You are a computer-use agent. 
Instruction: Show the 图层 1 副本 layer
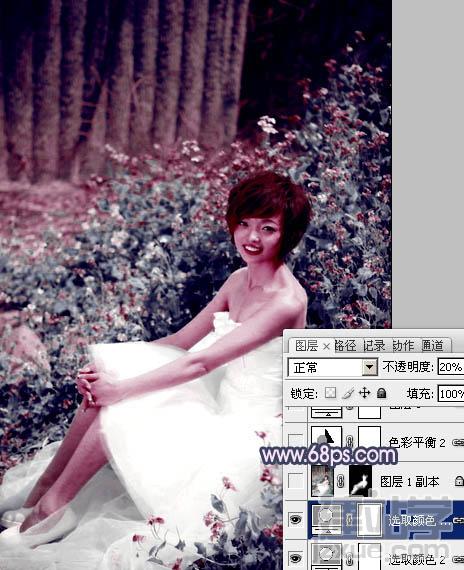pyautogui.click(x=295, y=481)
